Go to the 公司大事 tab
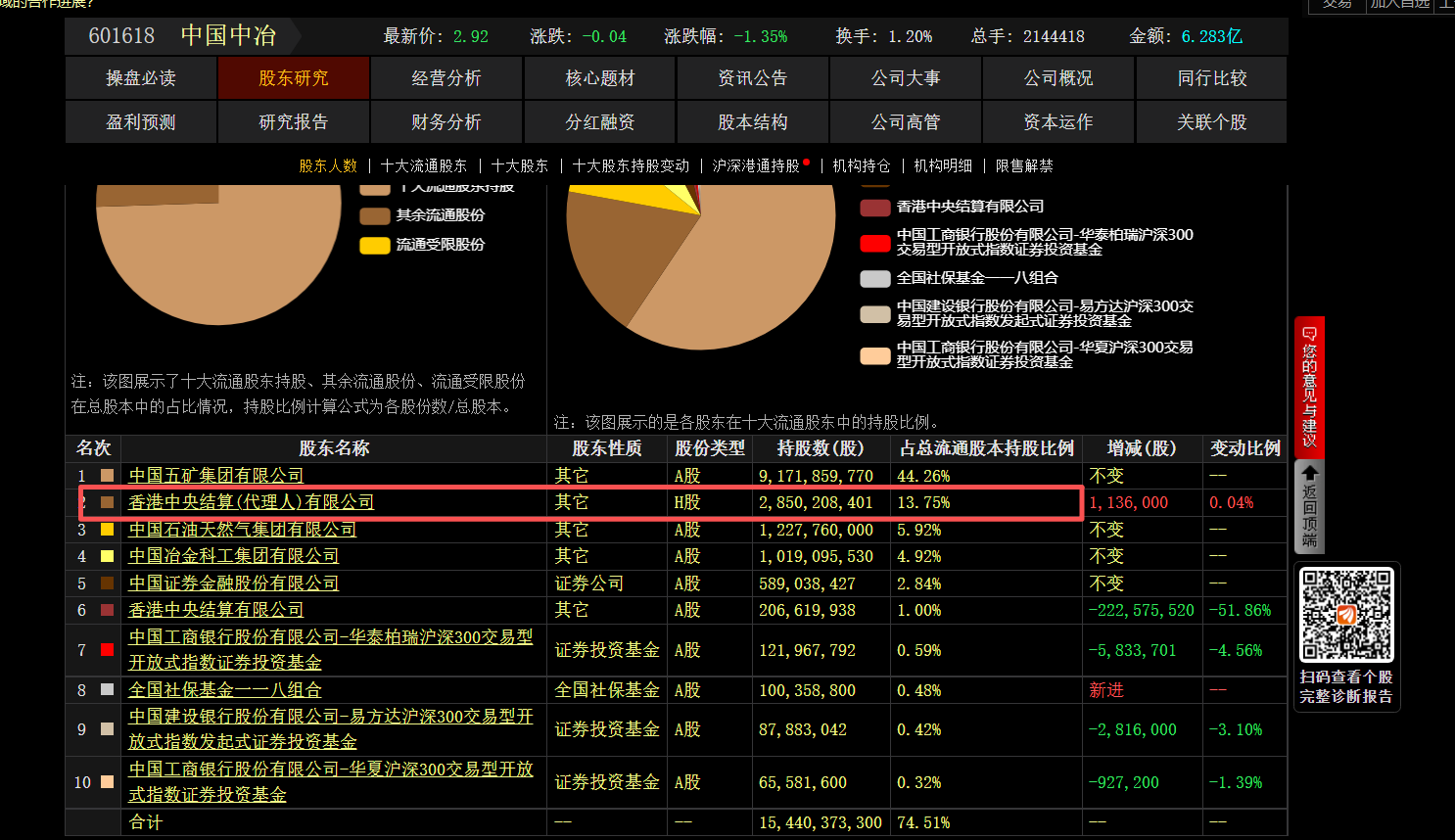Screen dimensions: 1455x840 point(906,78)
